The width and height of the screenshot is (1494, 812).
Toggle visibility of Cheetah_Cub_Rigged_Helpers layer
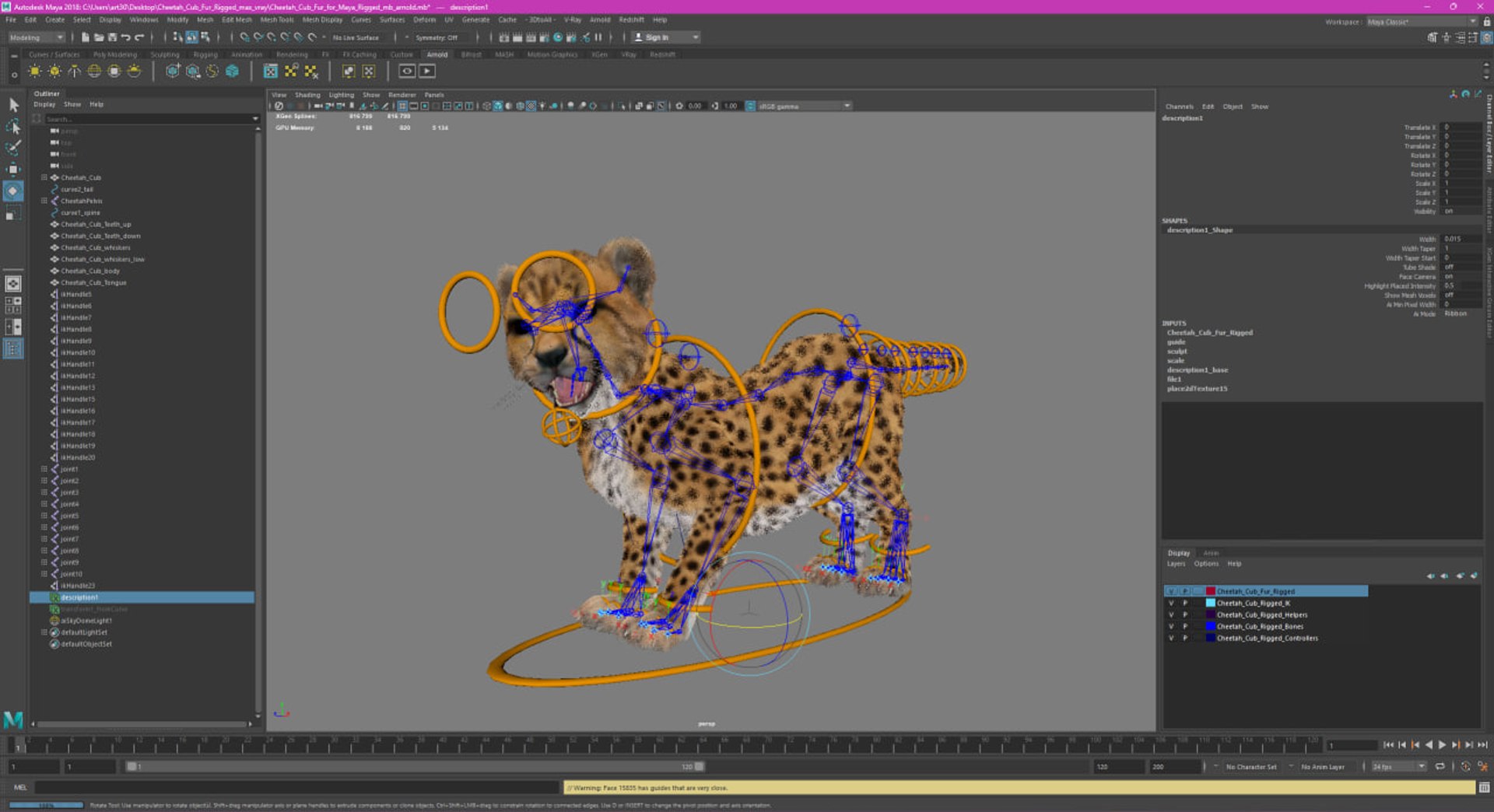click(1171, 615)
